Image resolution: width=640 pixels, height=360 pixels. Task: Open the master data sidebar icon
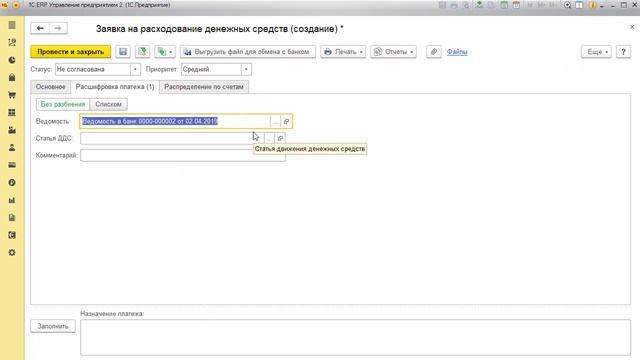click(12, 235)
